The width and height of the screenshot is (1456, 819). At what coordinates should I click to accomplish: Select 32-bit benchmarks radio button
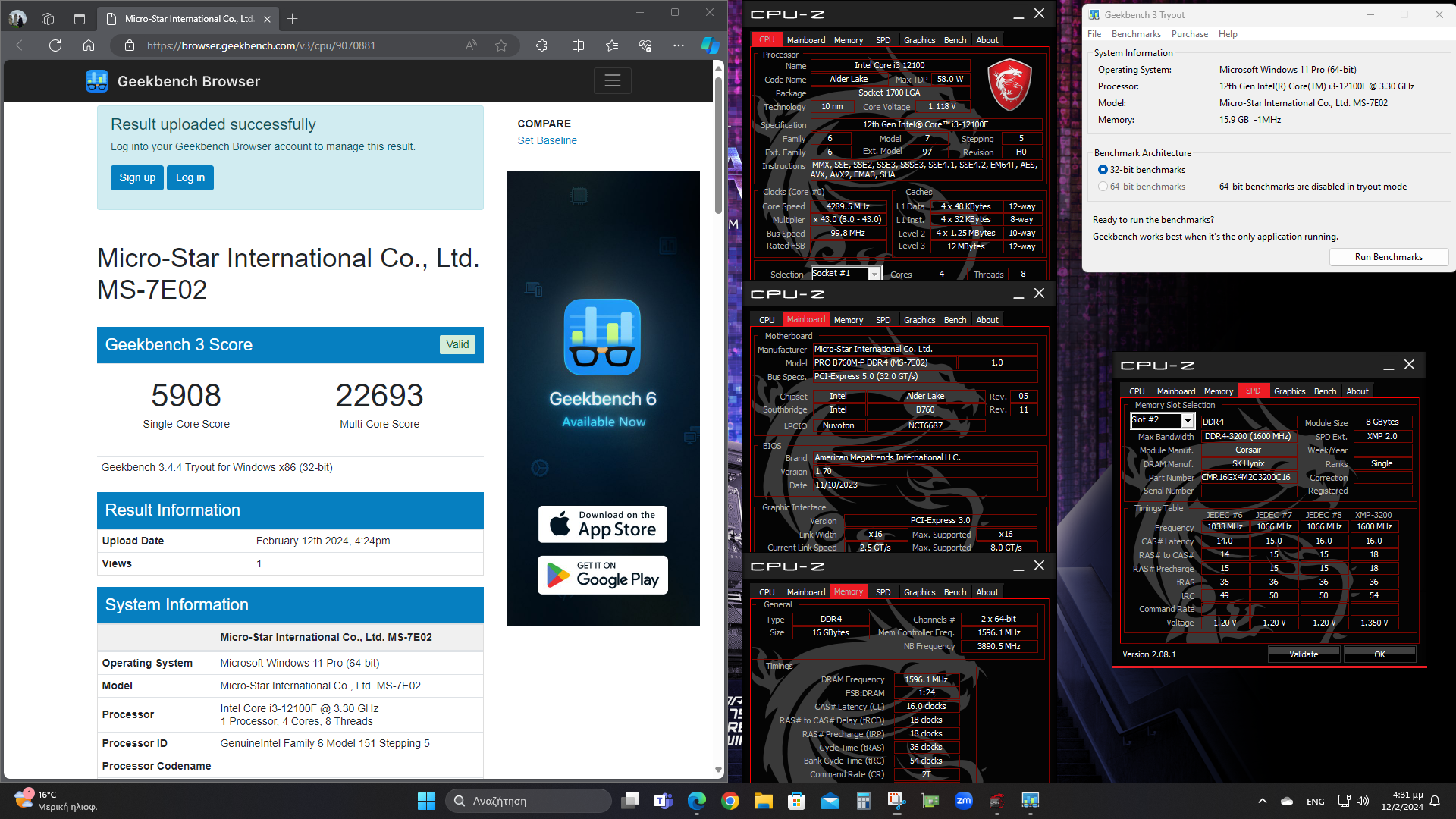(1103, 170)
